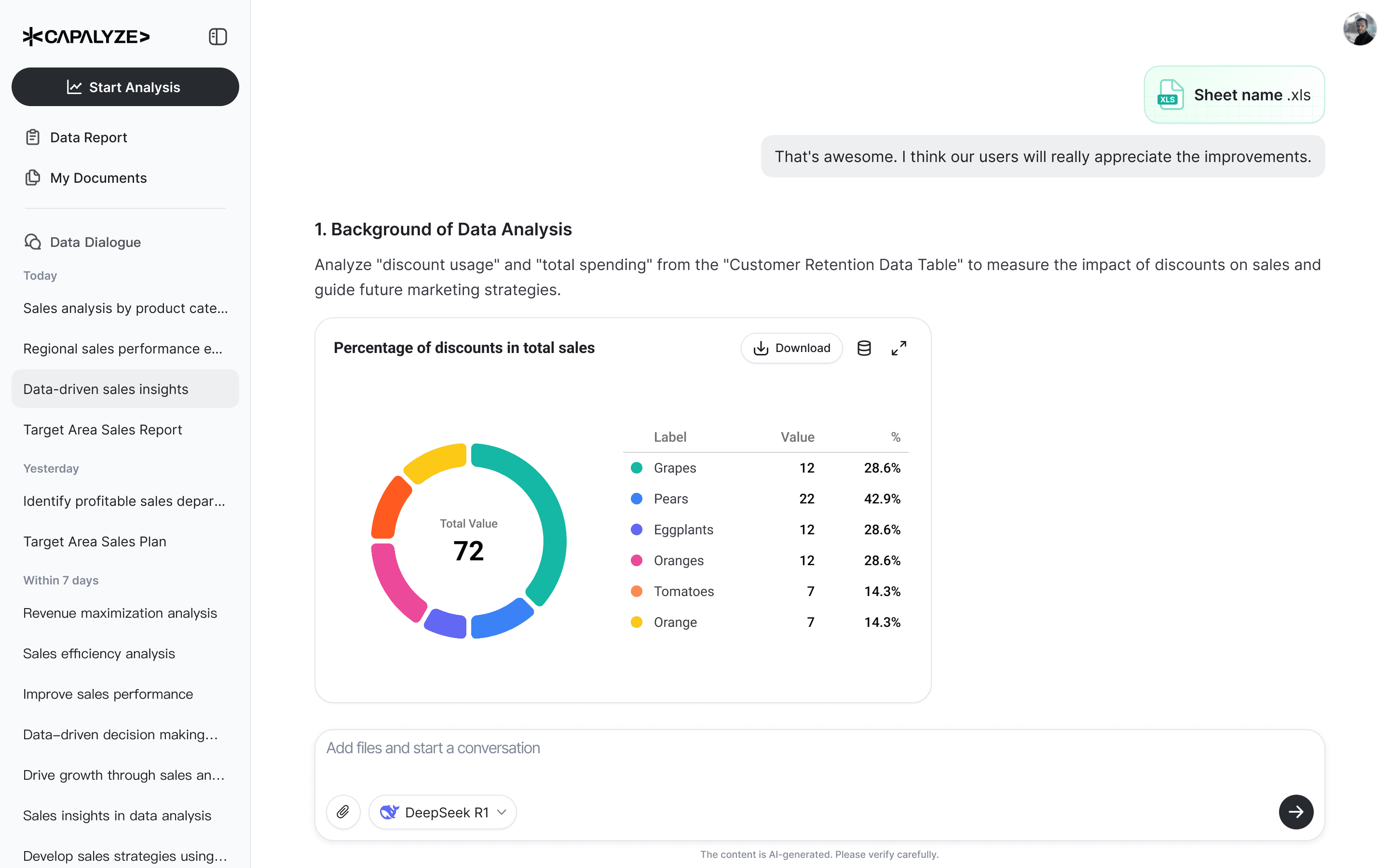Image resolution: width=1389 pixels, height=868 pixels.
Task: Download the discounts percentage chart
Action: (x=791, y=348)
